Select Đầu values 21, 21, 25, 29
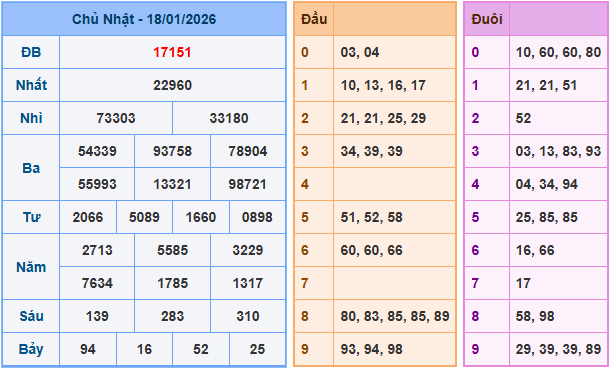611x368 pixels. tap(383, 118)
